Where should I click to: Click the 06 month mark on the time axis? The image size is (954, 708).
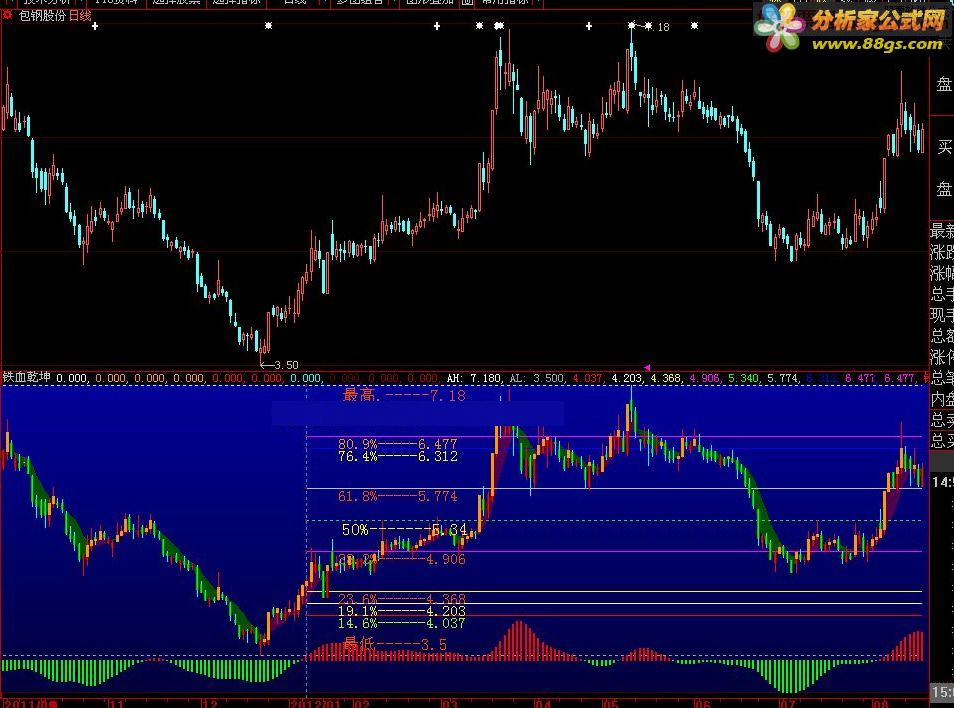702,703
